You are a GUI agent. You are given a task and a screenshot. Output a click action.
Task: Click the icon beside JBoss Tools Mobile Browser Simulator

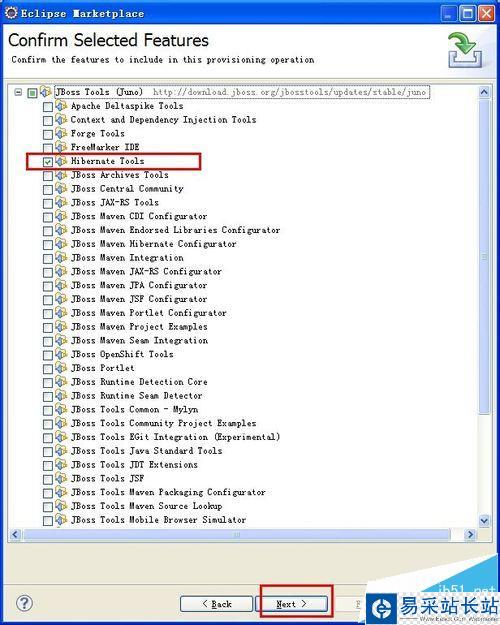[61, 520]
